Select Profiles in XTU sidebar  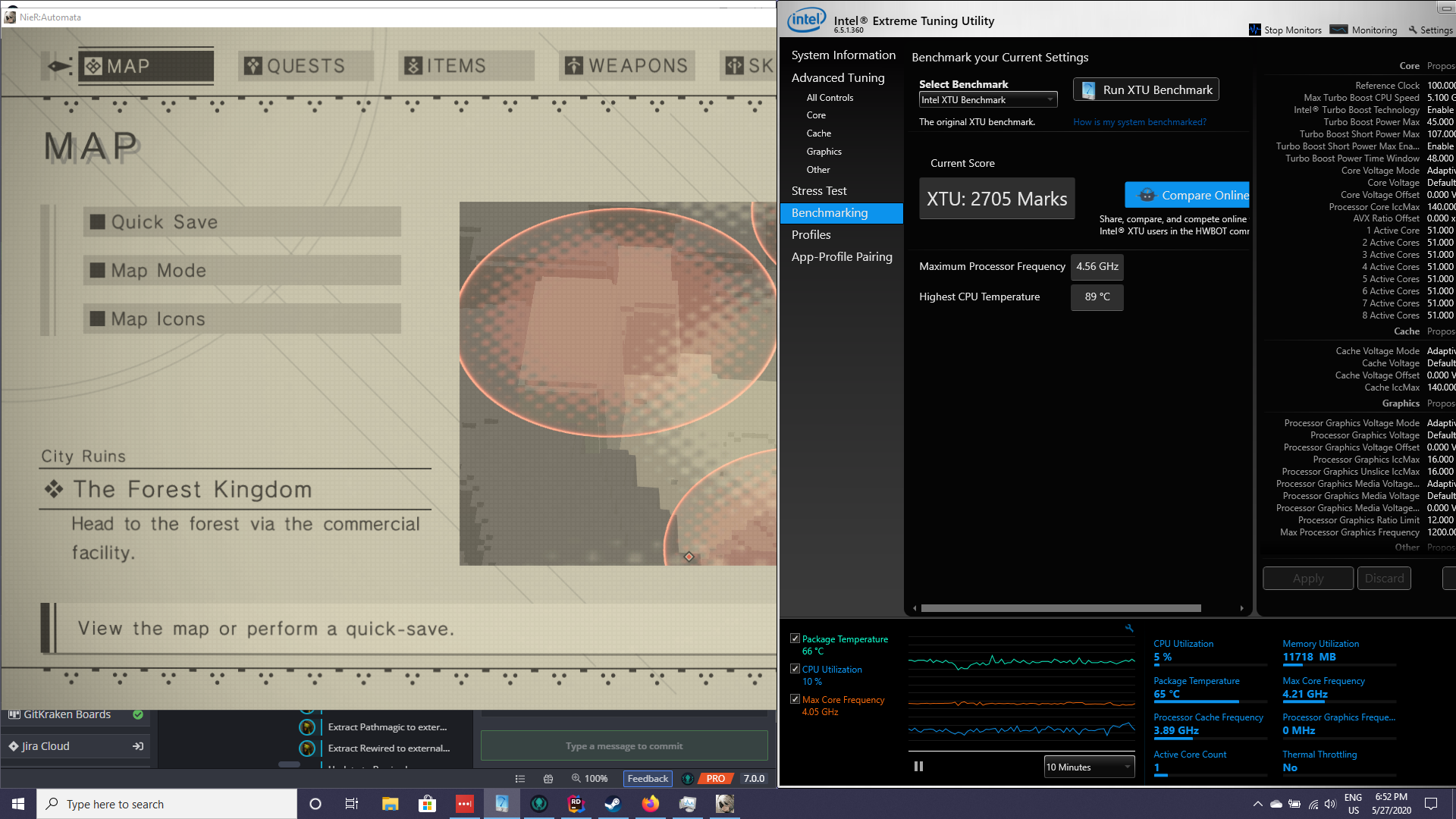pyautogui.click(x=811, y=235)
